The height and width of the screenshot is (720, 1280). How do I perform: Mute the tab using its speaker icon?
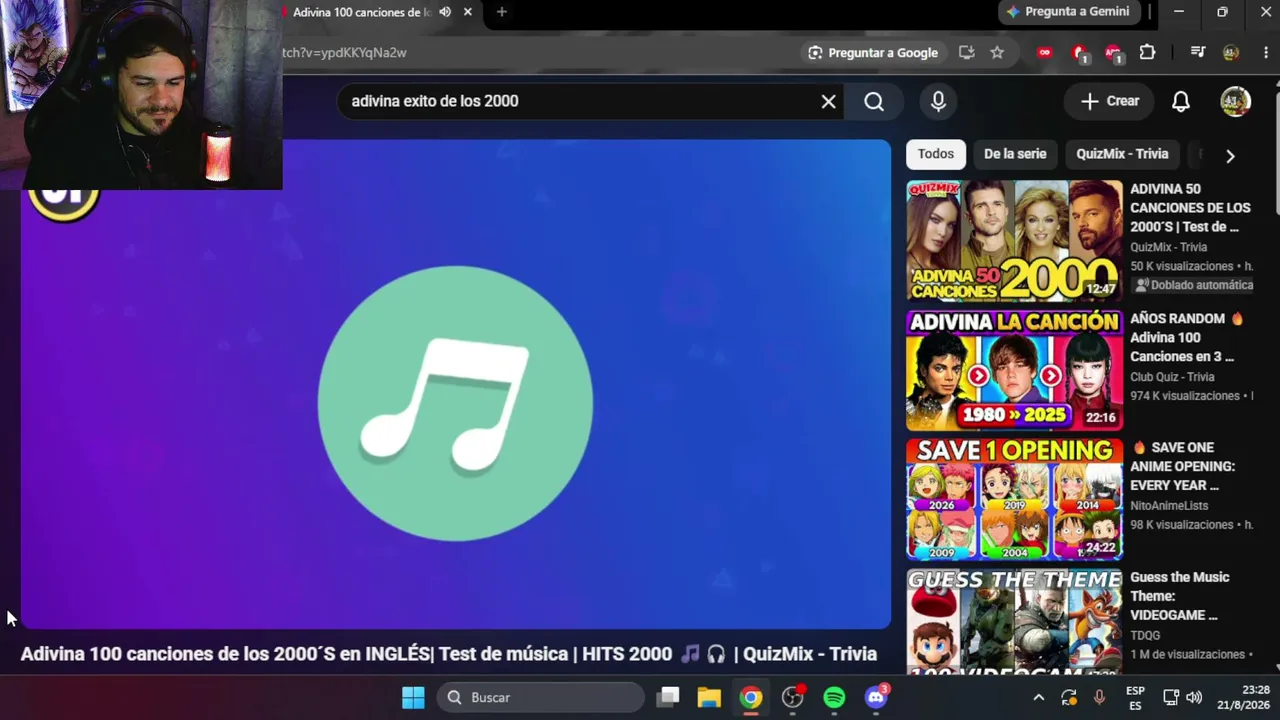click(x=445, y=12)
